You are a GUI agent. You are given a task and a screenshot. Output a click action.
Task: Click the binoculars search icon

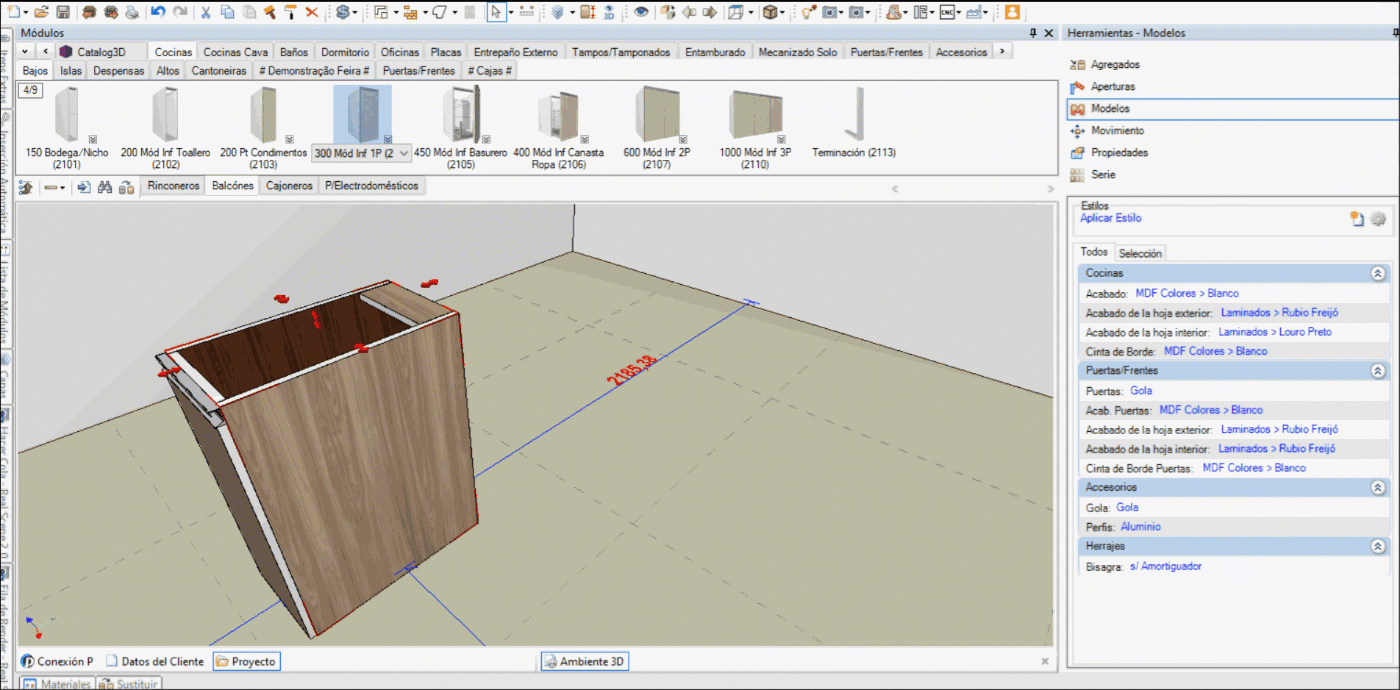[x=105, y=187]
